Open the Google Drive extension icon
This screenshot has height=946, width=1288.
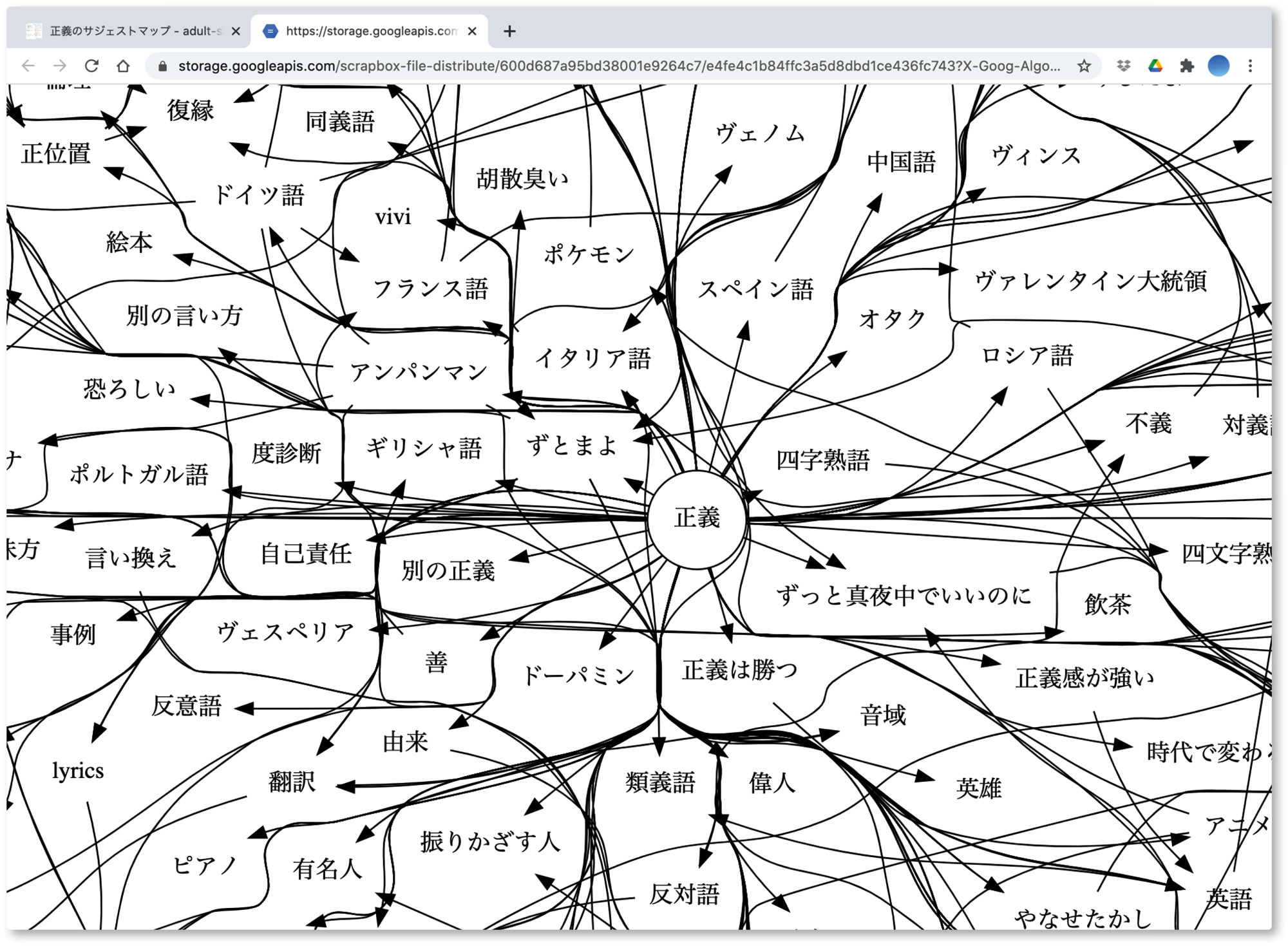1155,66
